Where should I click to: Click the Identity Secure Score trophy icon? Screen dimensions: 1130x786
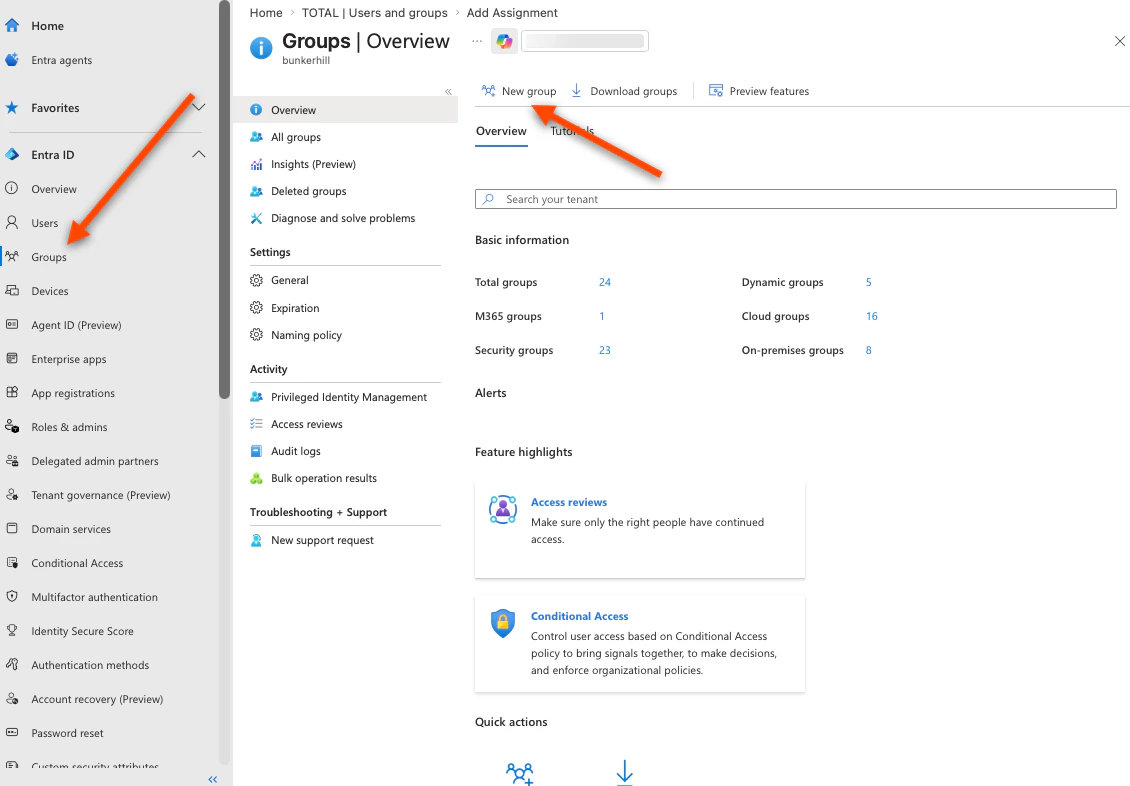[x=12, y=630]
